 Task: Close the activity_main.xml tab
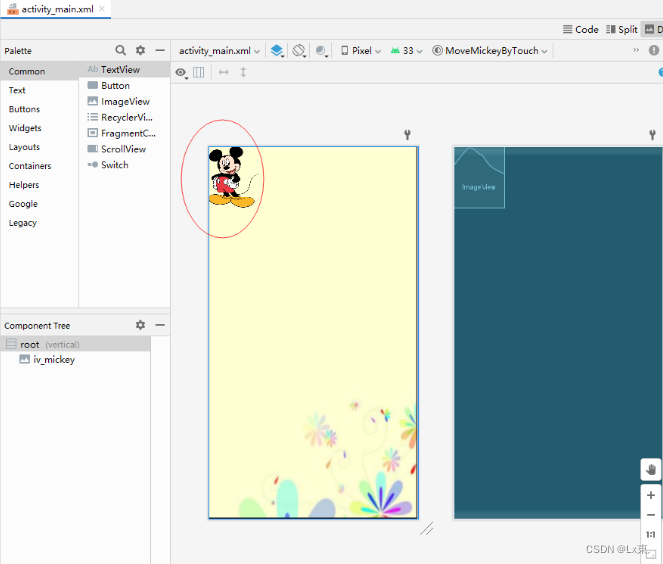click(x=102, y=8)
